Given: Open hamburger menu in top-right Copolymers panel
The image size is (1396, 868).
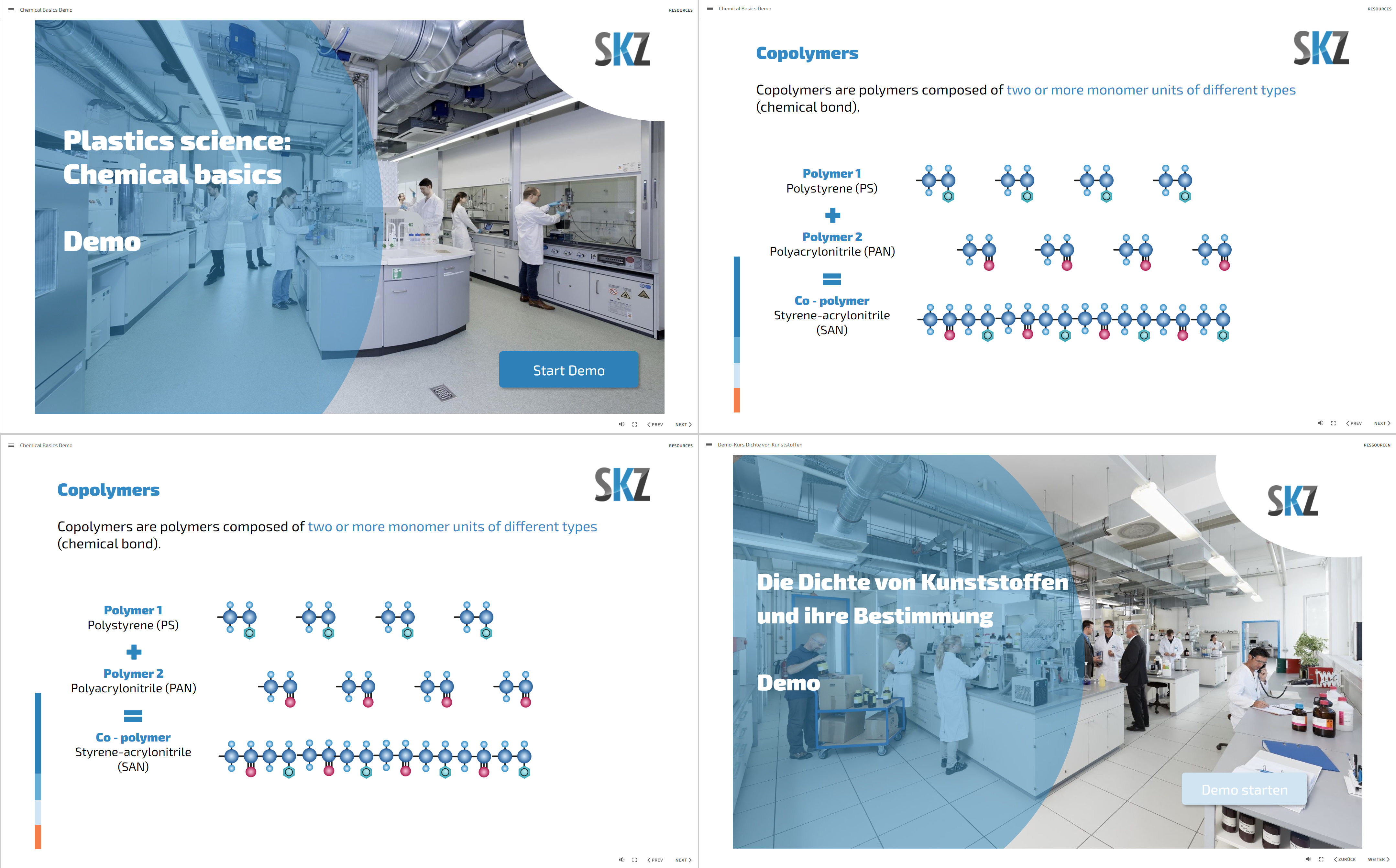Looking at the screenshot, I should tap(709, 9).
